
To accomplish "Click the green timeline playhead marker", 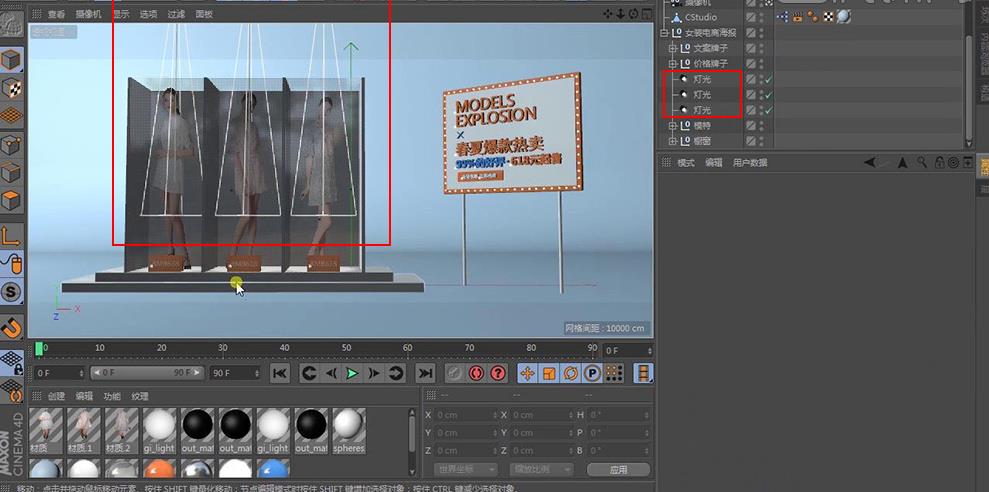I will (38, 348).
